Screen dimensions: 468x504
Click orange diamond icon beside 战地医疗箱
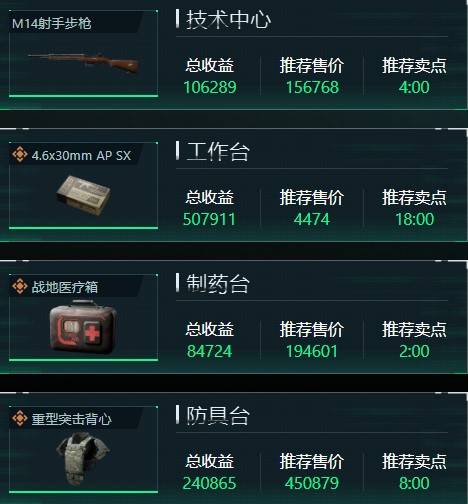pos(20,286)
